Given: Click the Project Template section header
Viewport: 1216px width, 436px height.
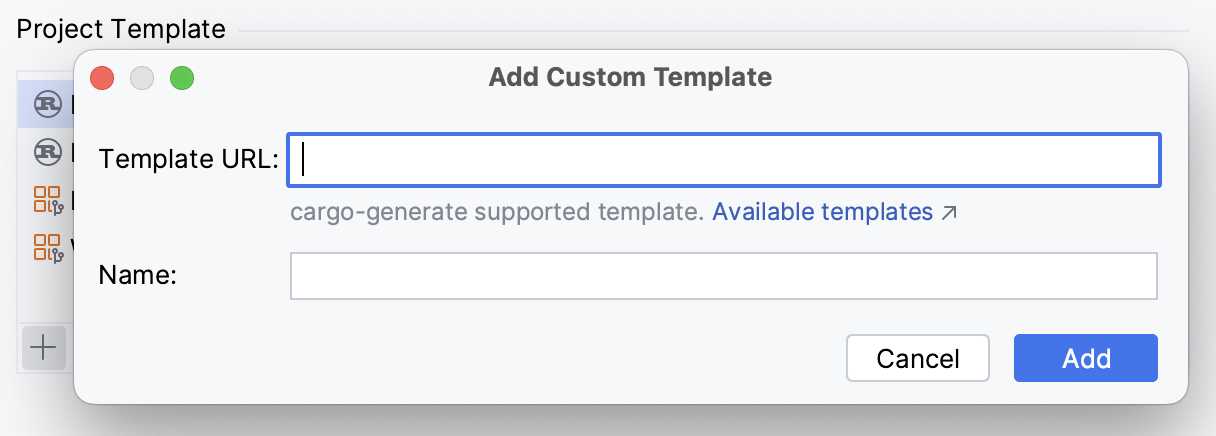Looking at the screenshot, I should 121,29.
